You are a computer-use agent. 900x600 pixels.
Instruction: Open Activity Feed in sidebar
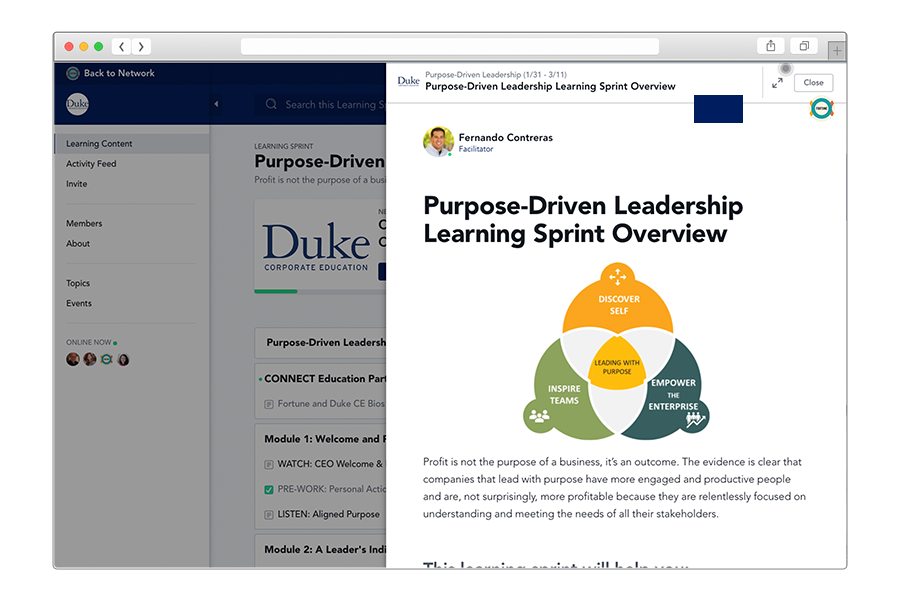[x=91, y=164]
